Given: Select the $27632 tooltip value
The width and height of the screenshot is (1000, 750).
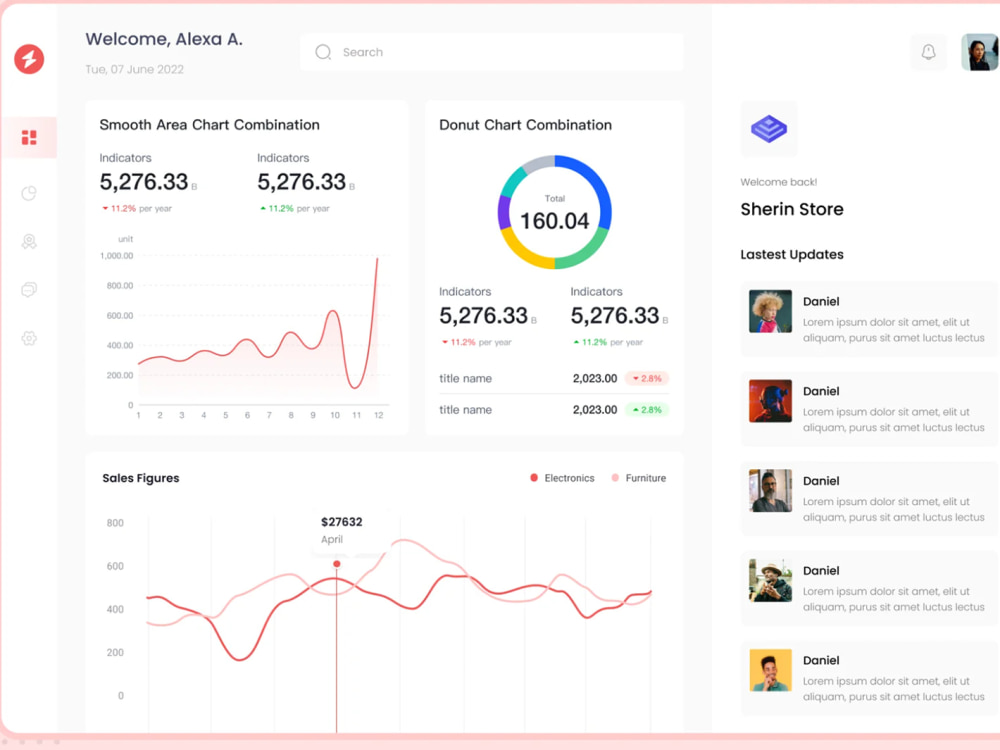Looking at the screenshot, I should tap(342, 522).
